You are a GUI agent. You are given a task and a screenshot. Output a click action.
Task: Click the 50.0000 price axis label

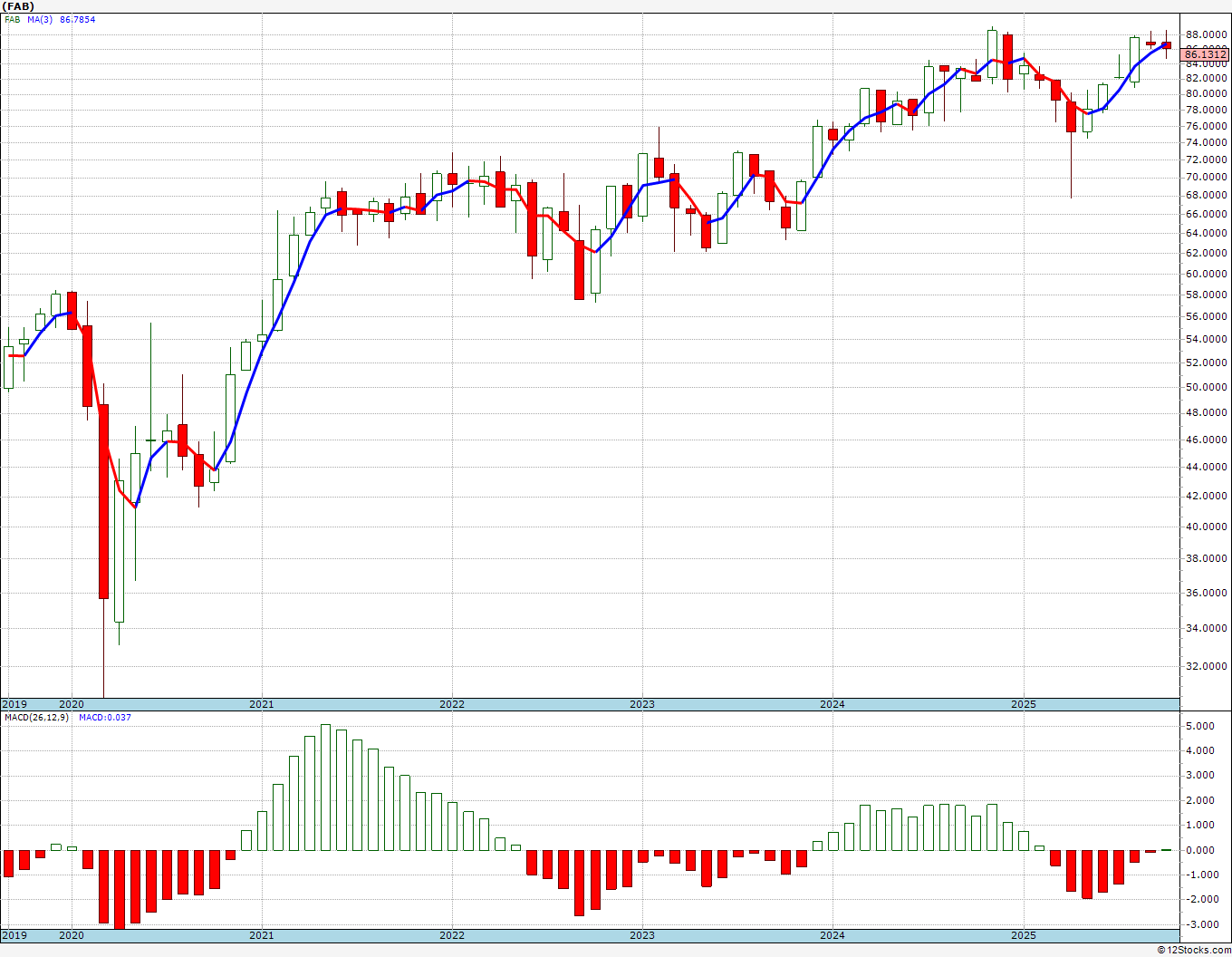point(1207,387)
